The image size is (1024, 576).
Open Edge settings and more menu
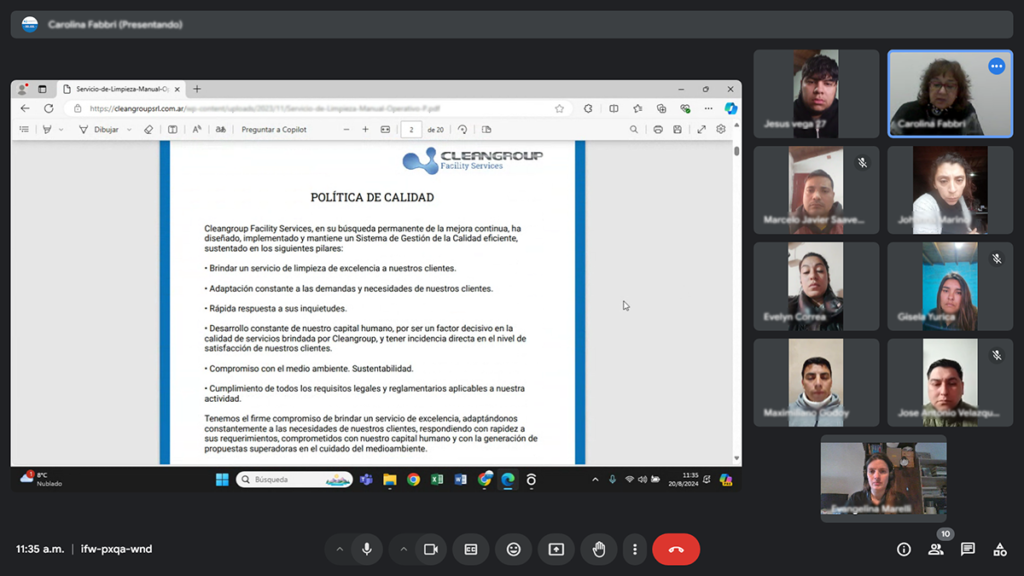coord(709,108)
